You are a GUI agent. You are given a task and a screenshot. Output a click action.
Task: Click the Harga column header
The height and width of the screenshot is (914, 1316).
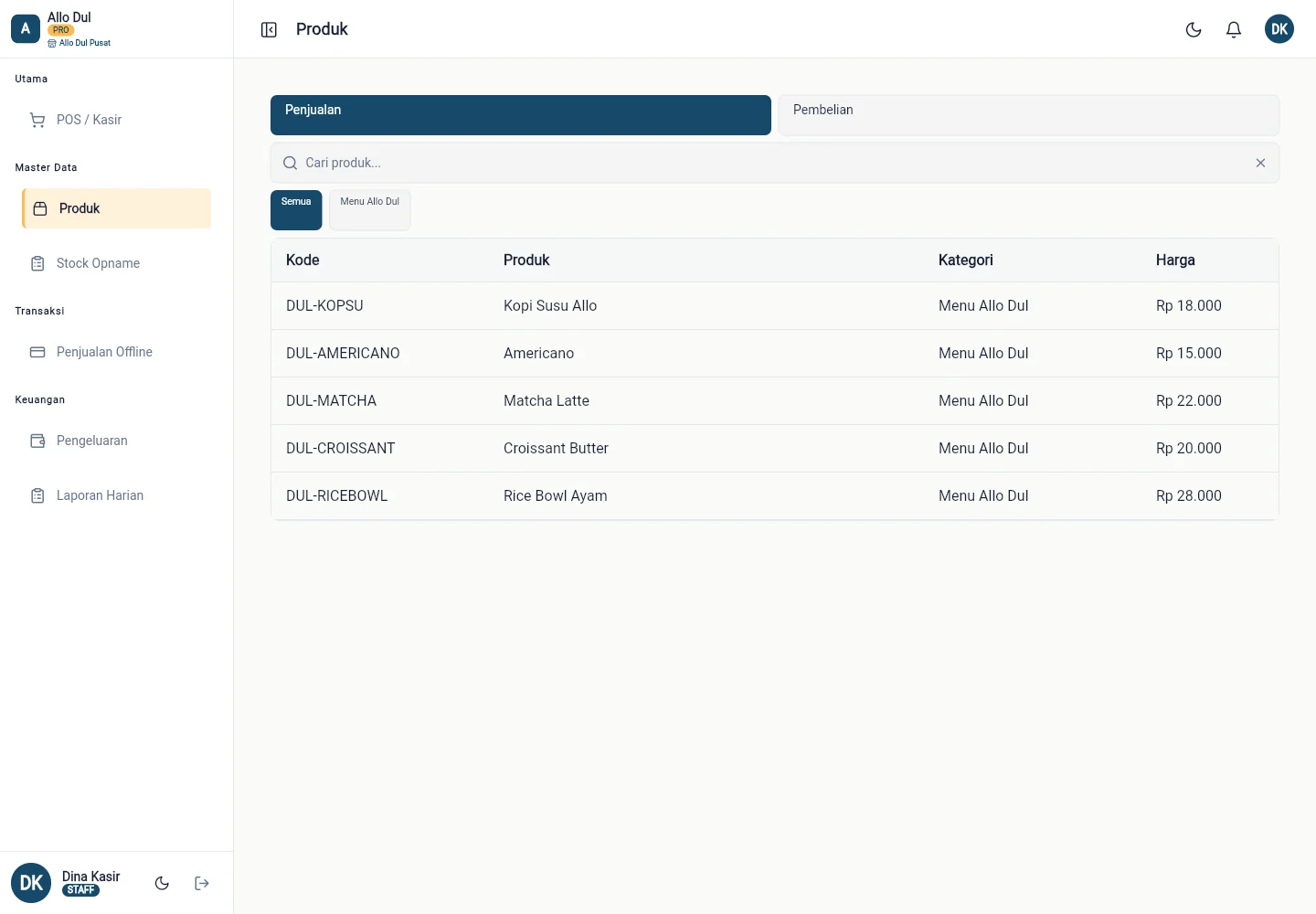1175,260
